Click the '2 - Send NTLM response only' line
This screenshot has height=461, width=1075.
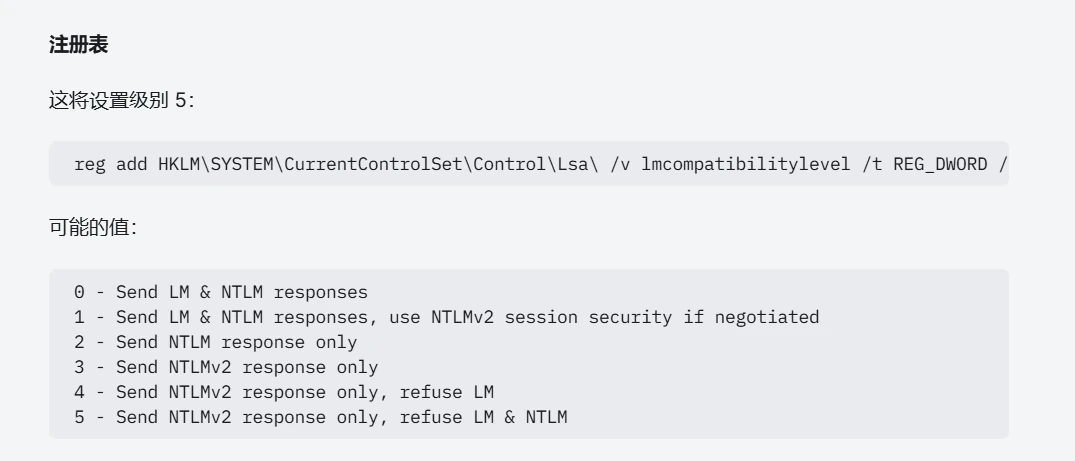(215, 342)
